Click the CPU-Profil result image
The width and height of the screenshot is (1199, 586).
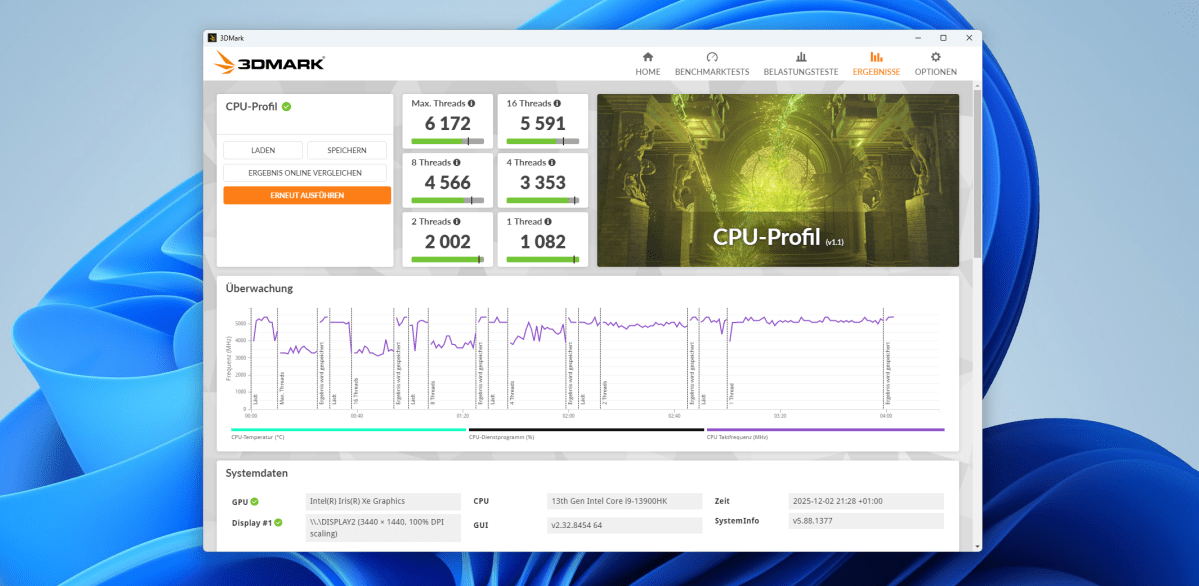[x=777, y=180]
